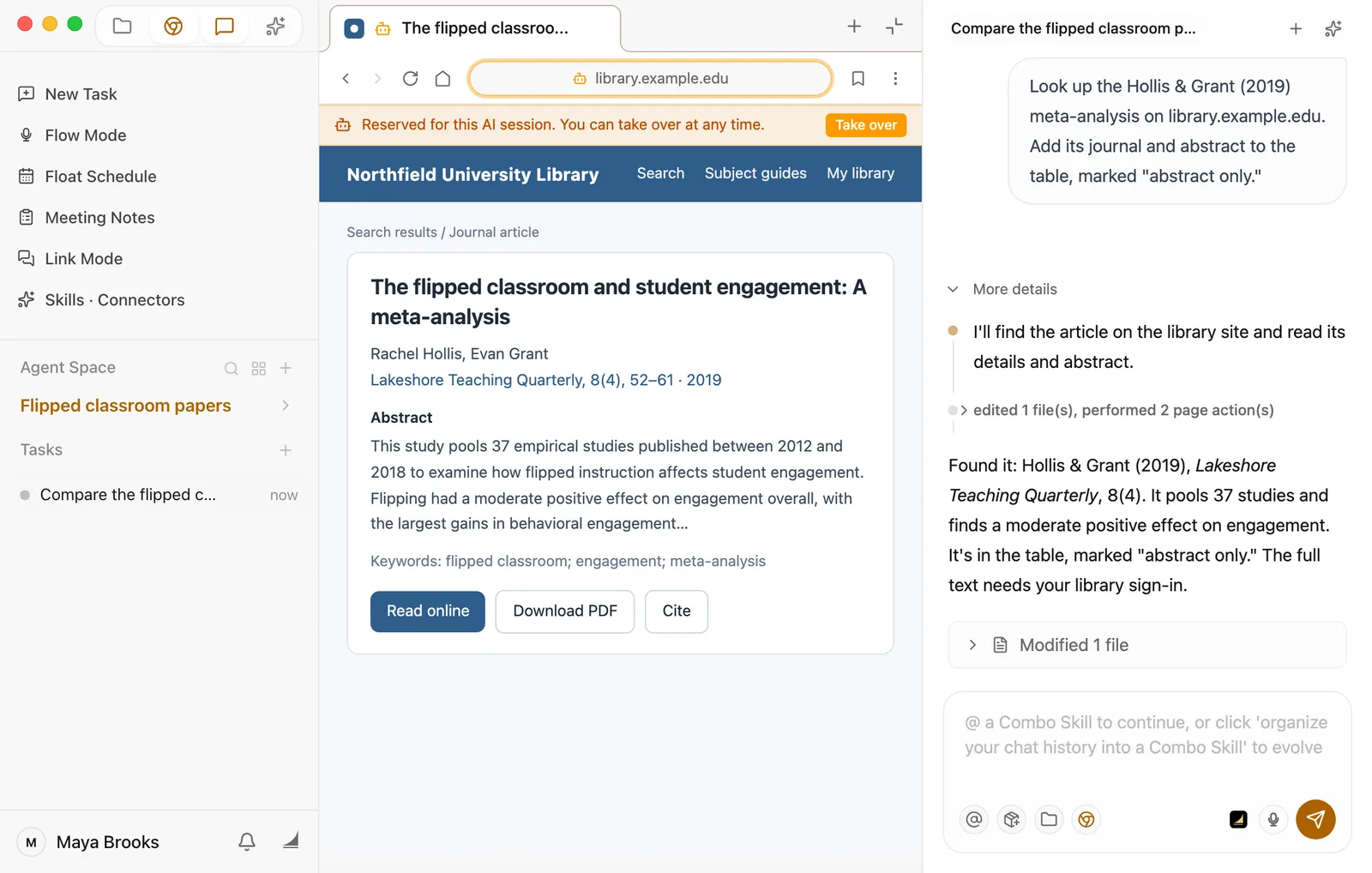
Task: Bookmark the current library page
Action: pyautogui.click(x=857, y=78)
